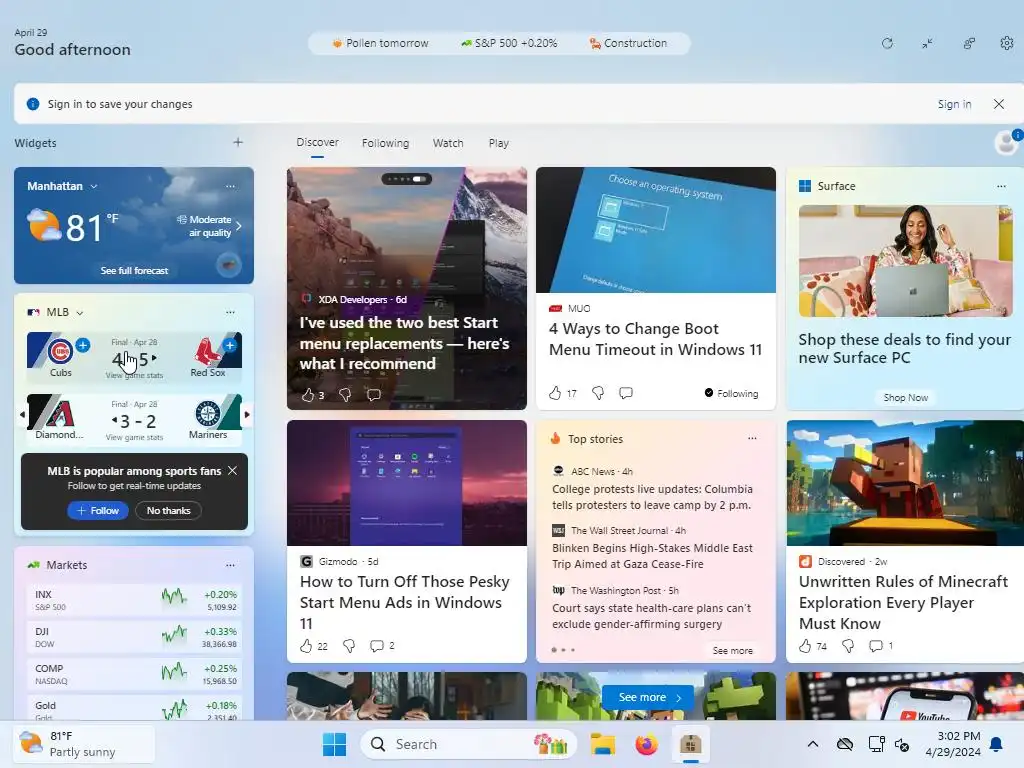Select the INX S&P 500 market row
Image resolution: width=1024 pixels, height=768 pixels.
[135, 600]
